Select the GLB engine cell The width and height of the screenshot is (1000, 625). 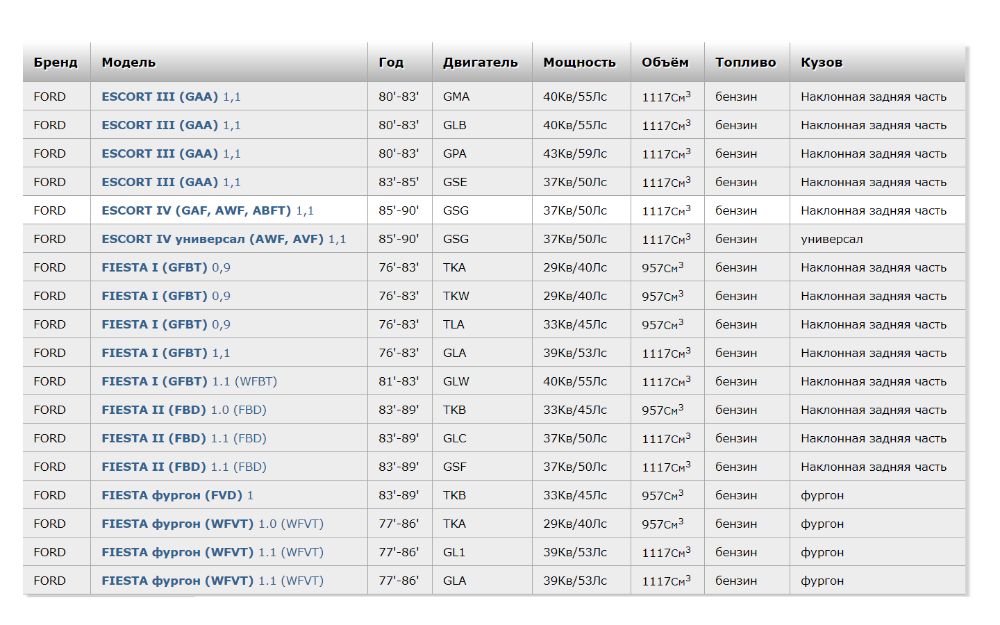pyautogui.click(x=482, y=125)
